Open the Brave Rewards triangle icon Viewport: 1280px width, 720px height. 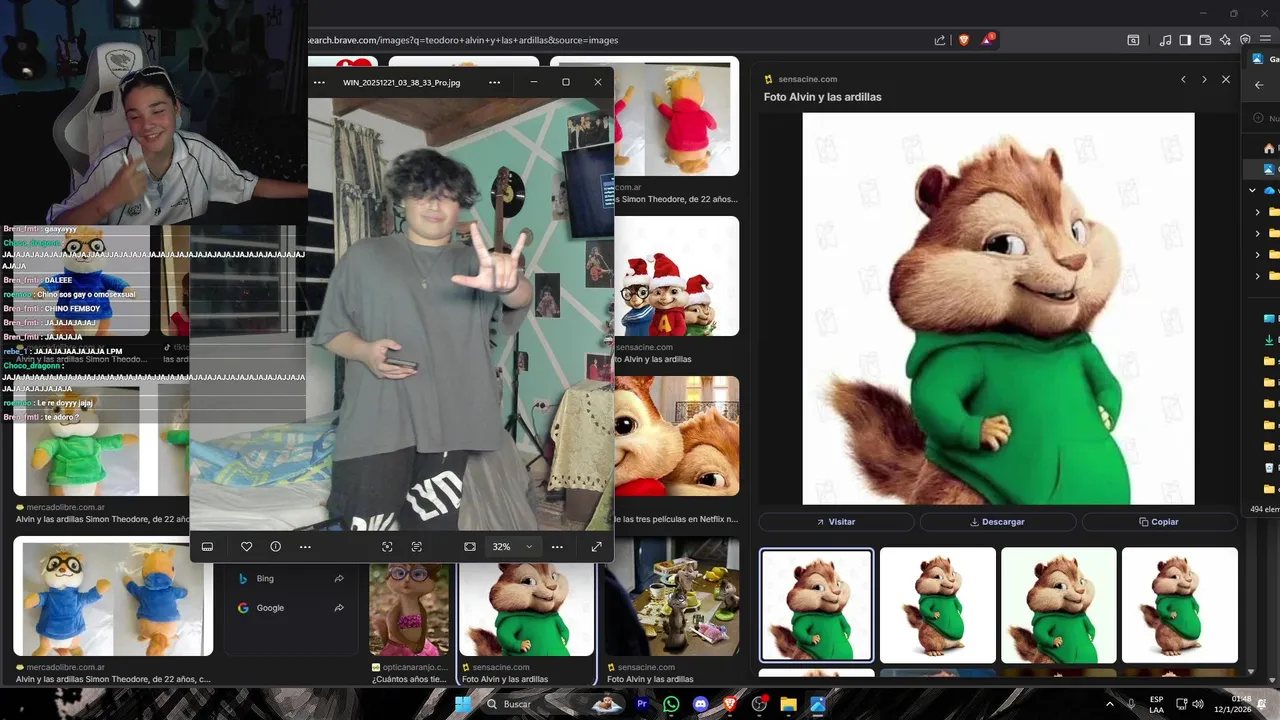pos(988,40)
